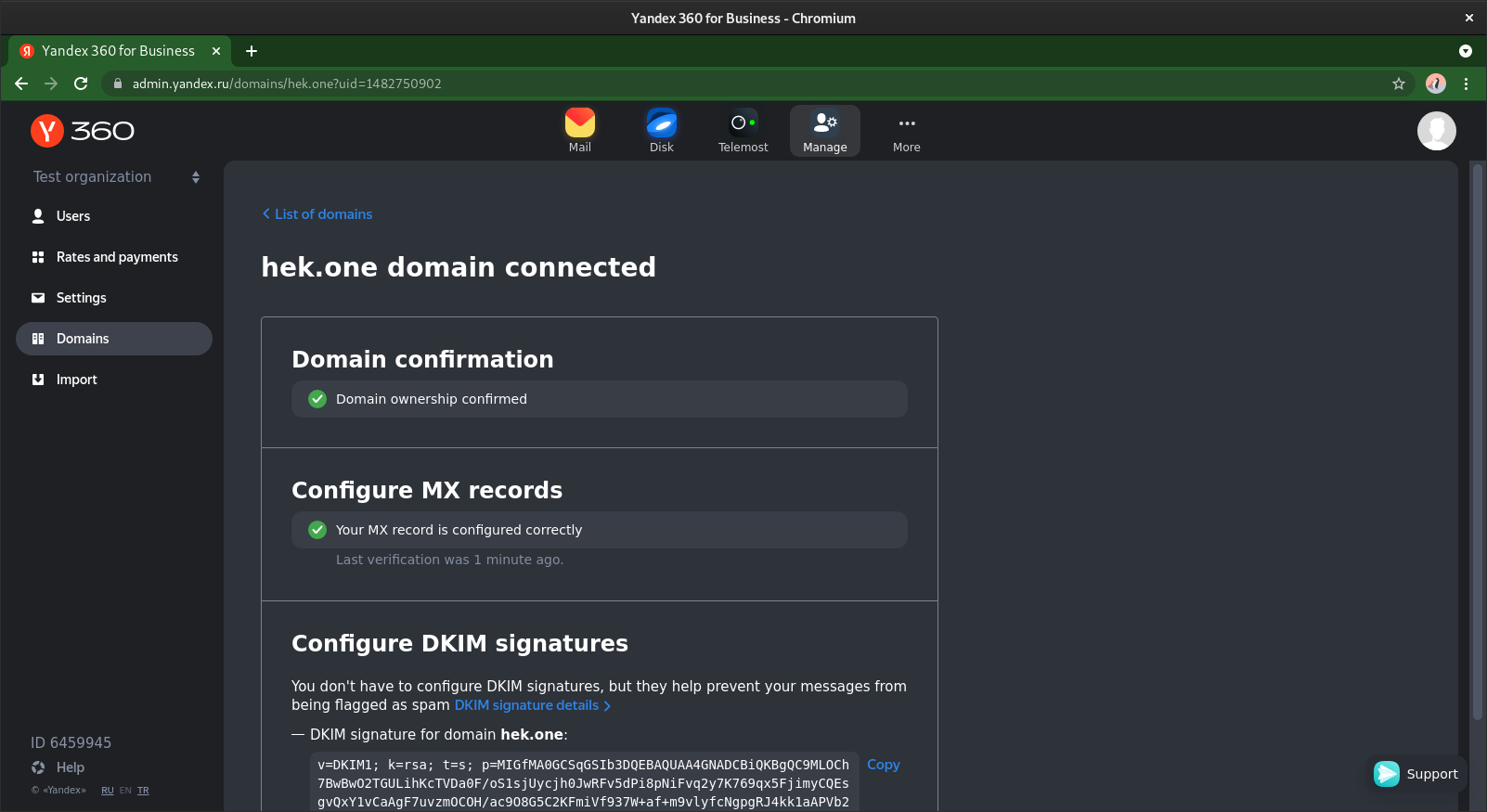Open Help at the sidebar bottom

(58, 767)
